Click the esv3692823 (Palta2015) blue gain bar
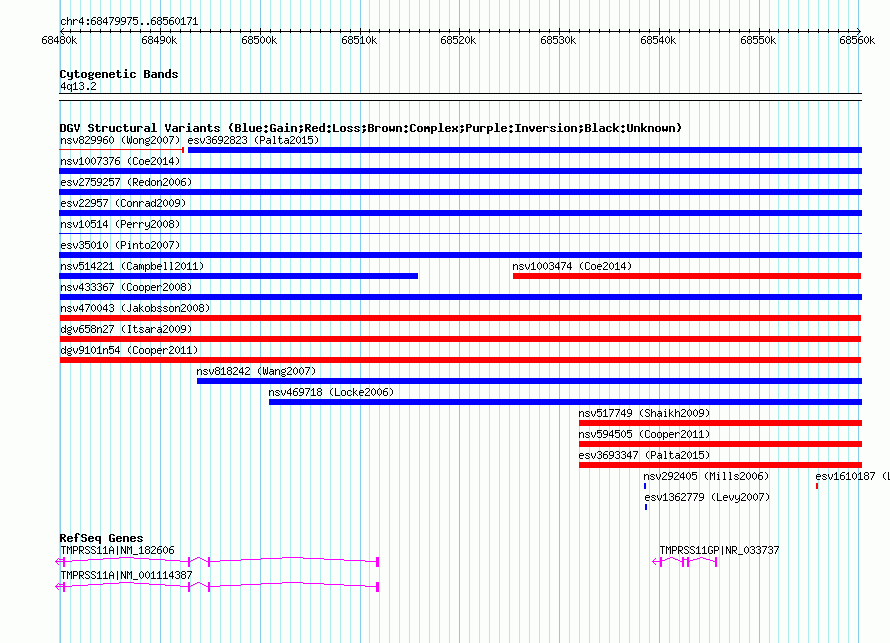Image resolution: width=890 pixels, height=643 pixels. 524,150
